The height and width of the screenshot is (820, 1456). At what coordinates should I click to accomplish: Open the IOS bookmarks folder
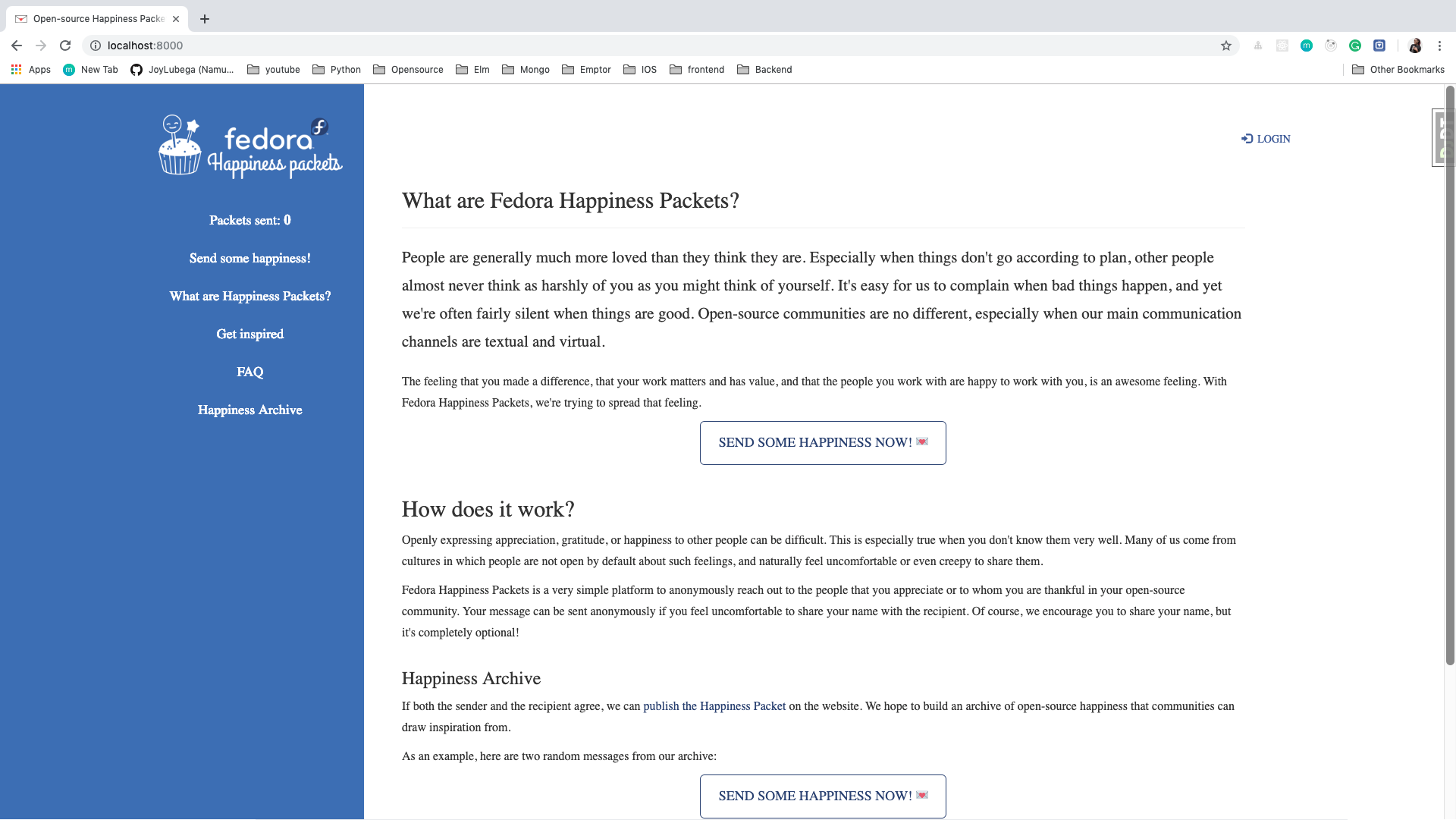click(x=640, y=69)
